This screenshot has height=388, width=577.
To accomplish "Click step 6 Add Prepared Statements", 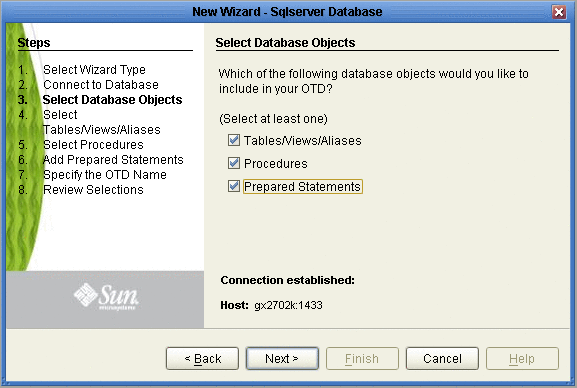I will click(x=113, y=160).
